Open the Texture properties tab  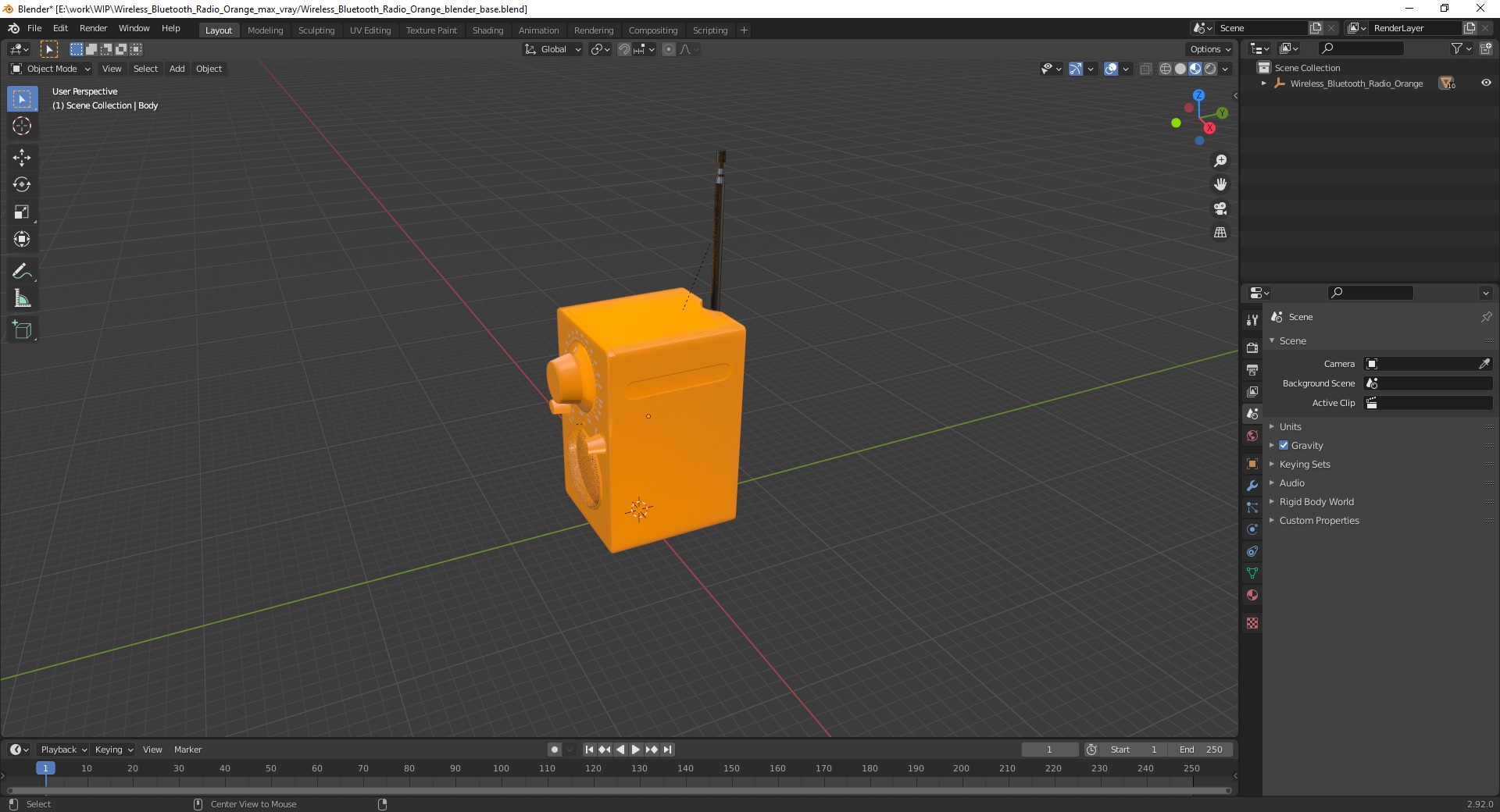tap(1252, 623)
